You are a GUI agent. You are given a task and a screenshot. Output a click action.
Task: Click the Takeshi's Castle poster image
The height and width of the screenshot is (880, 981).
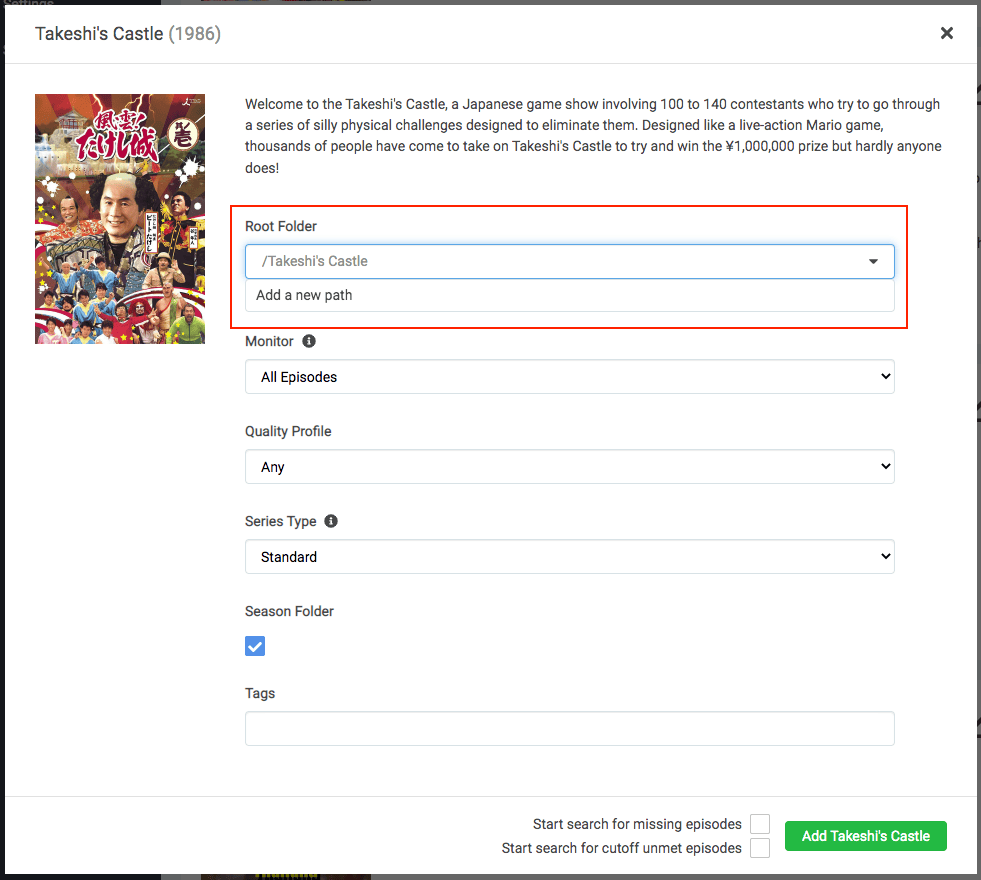pos(119,218)
